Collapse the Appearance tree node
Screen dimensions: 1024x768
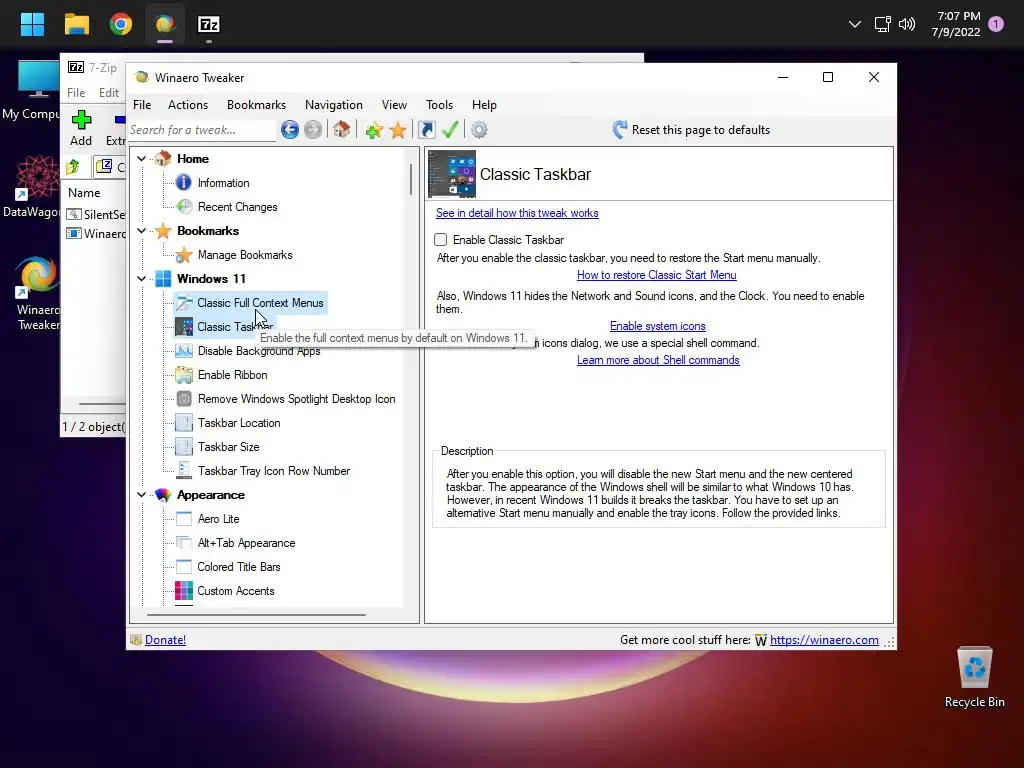coord(142,495)
